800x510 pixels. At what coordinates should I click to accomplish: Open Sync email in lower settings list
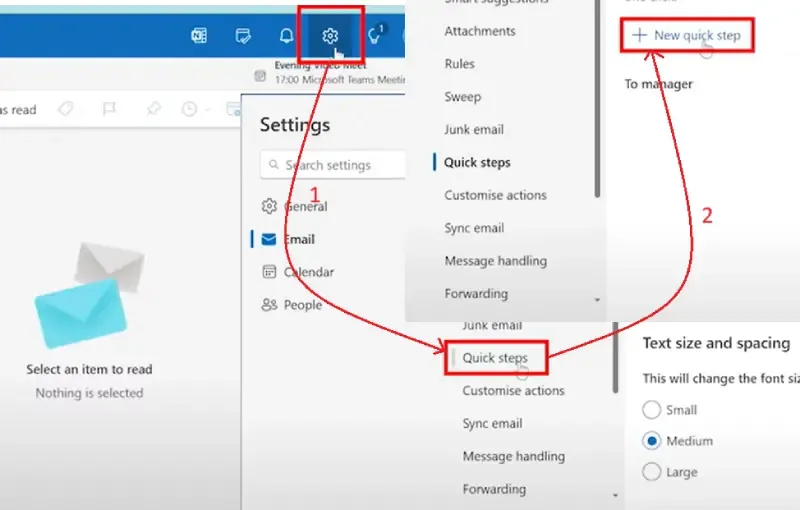[492, 423]
